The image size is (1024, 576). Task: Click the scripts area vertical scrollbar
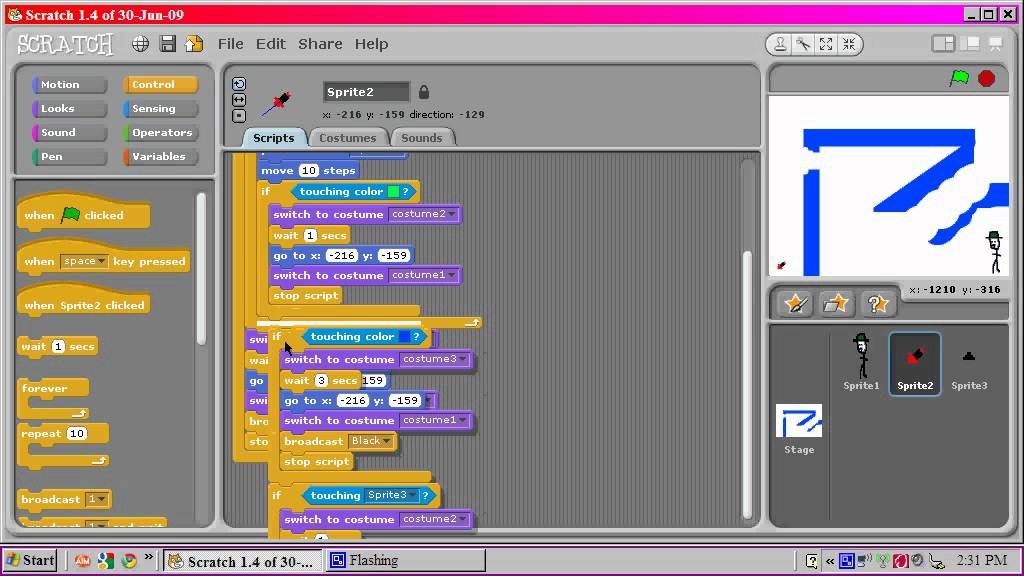pos(747,383)
